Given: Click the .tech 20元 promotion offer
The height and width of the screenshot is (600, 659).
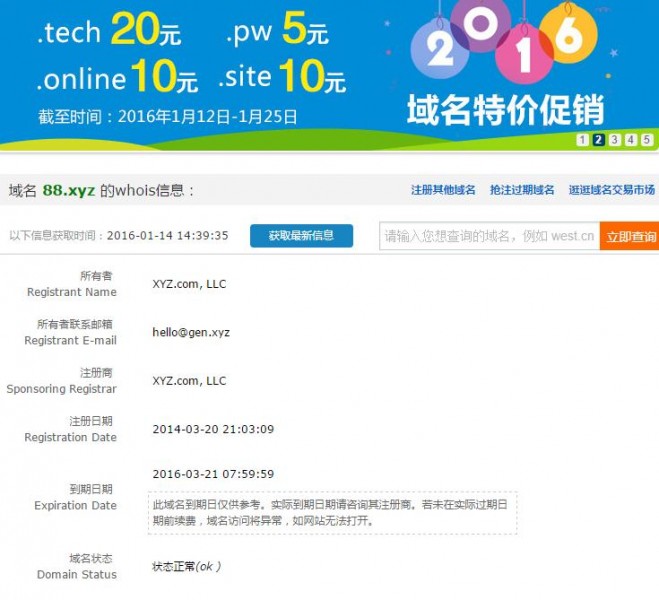Looking at the screenshot, I should 109,32.
